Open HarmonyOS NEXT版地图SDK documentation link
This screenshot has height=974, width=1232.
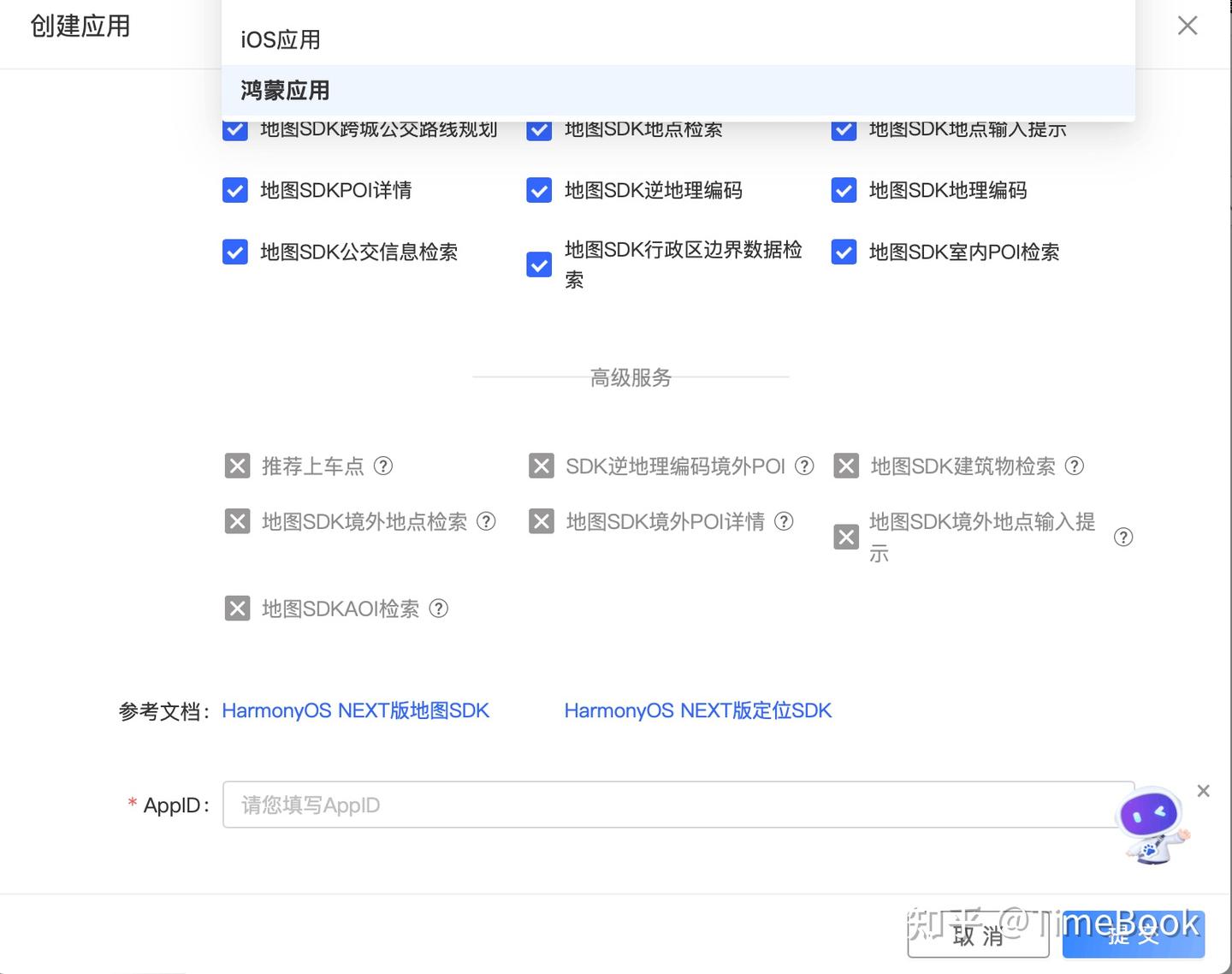pyautogui.click(x=356, y=710)
